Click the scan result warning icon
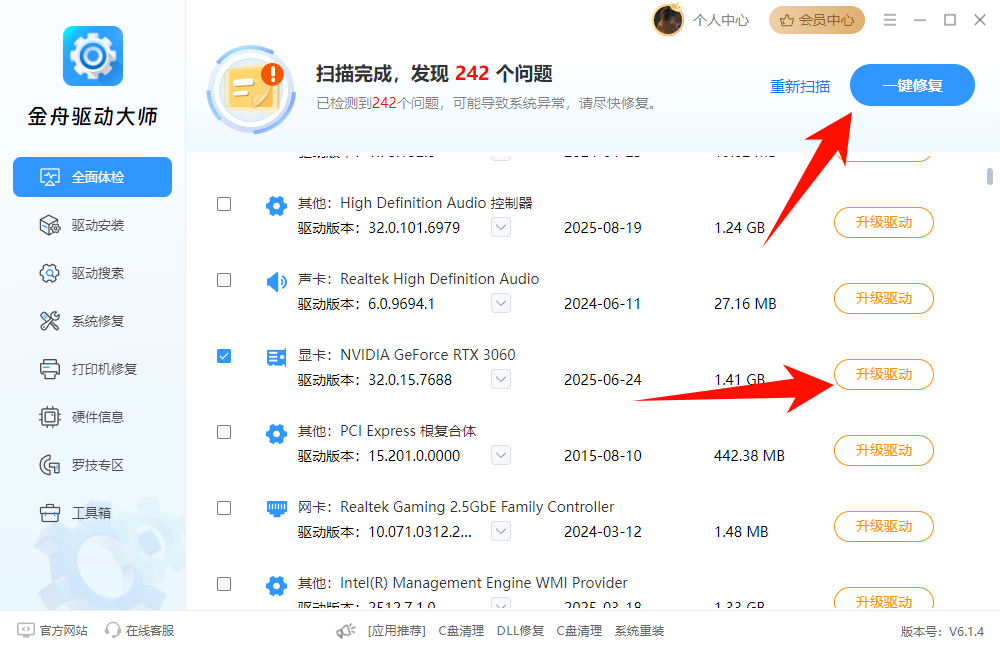The height and width of the screenshot is (650, 1000). click(251, 89)
